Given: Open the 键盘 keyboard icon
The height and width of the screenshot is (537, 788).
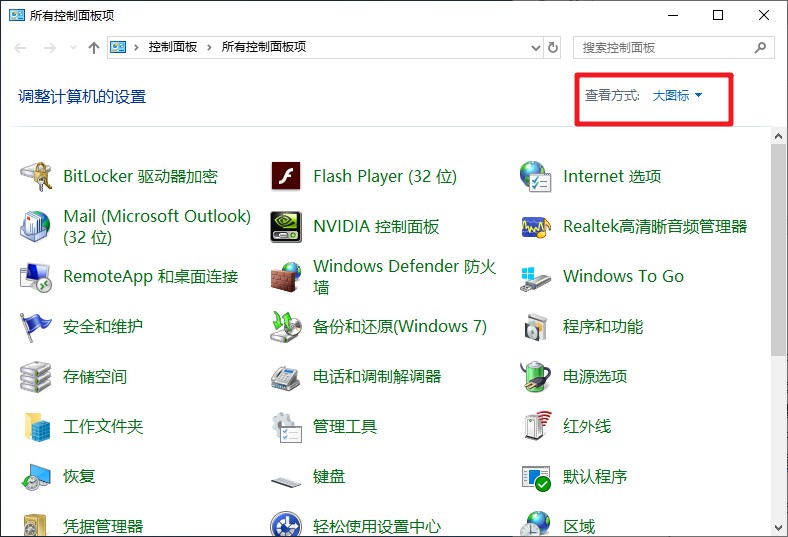Looking at the screenshot, I should coord(285,482).
